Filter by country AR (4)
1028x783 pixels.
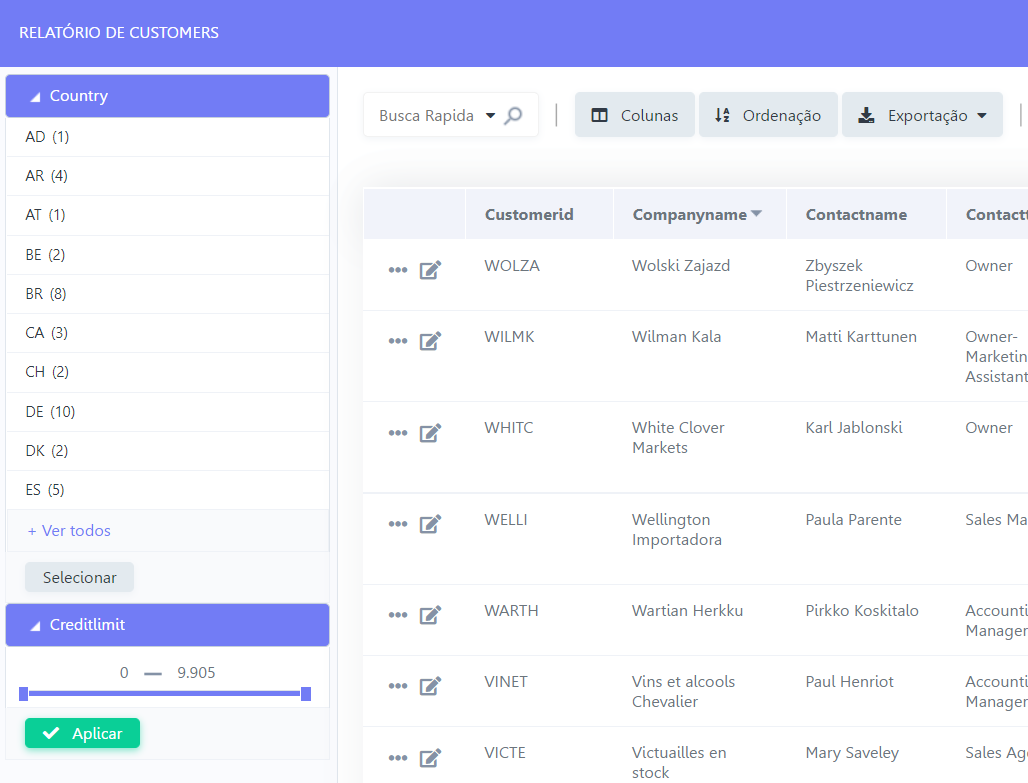(x=167, y=176)
